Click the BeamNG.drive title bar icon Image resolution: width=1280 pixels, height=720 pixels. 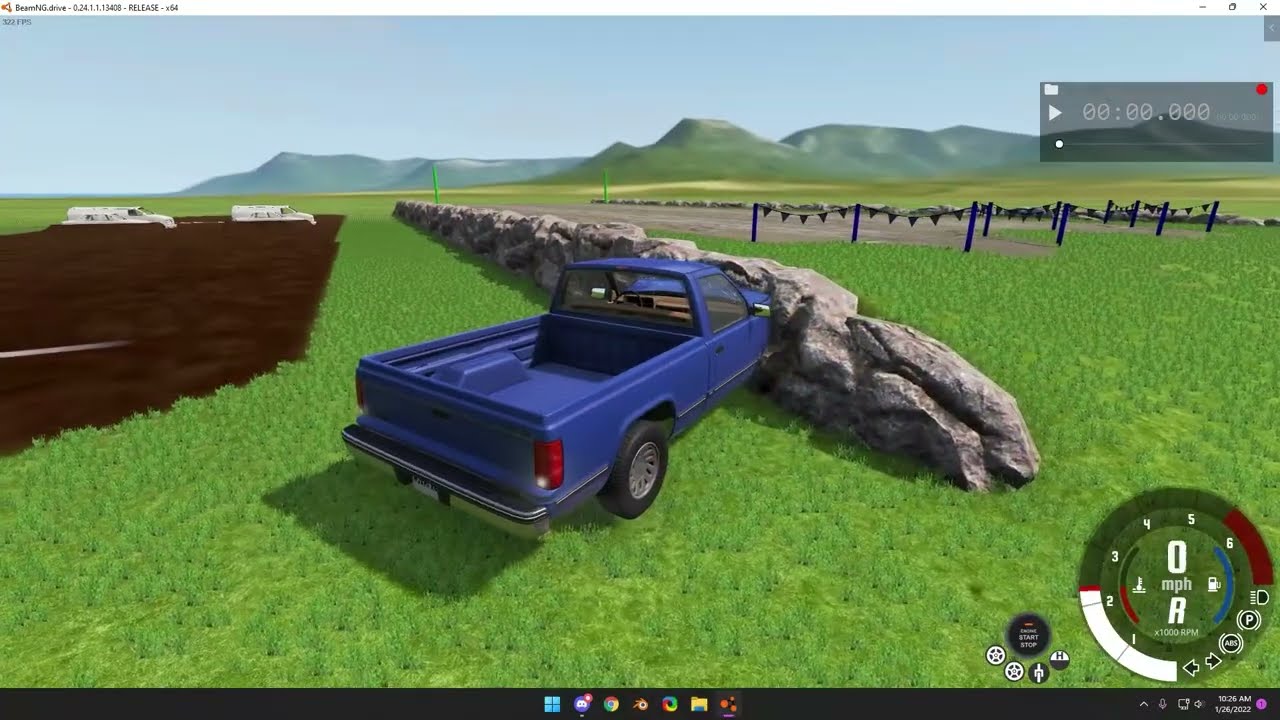point(7,7)
